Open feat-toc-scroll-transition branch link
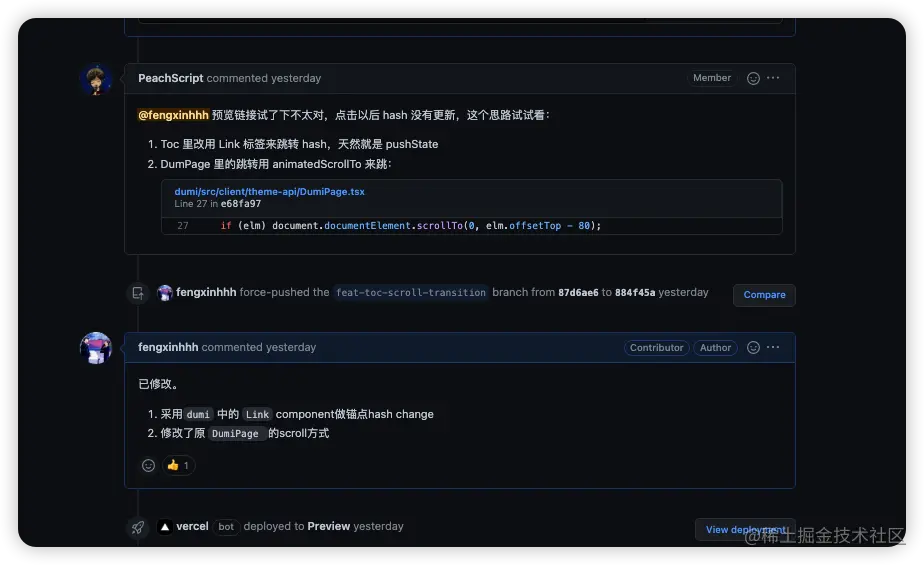Screen dimensions: 924x565 [x=411, y=293]
